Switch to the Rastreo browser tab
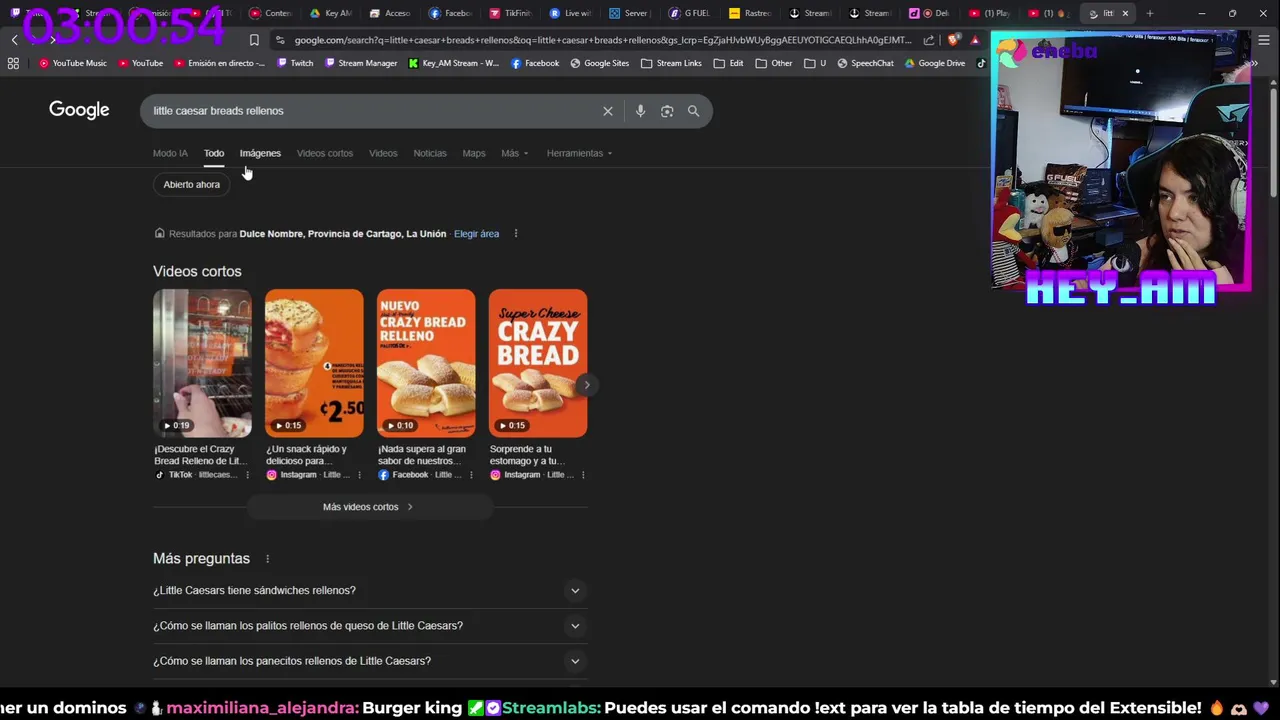 coord(750,13)
